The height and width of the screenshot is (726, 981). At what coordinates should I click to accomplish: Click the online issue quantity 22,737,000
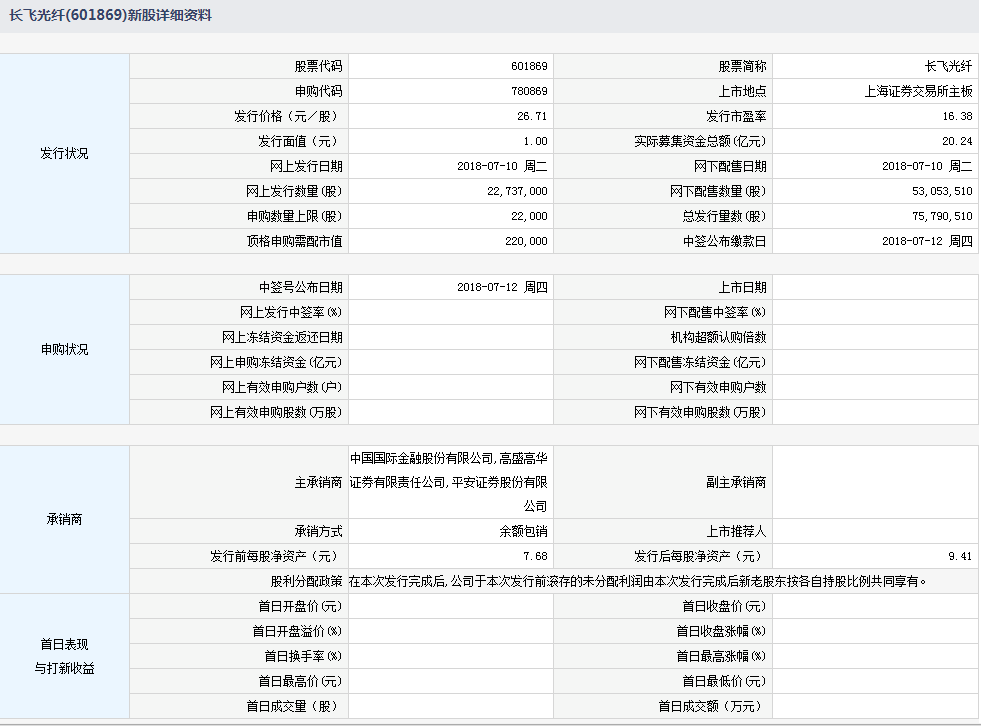click(515, 191)
